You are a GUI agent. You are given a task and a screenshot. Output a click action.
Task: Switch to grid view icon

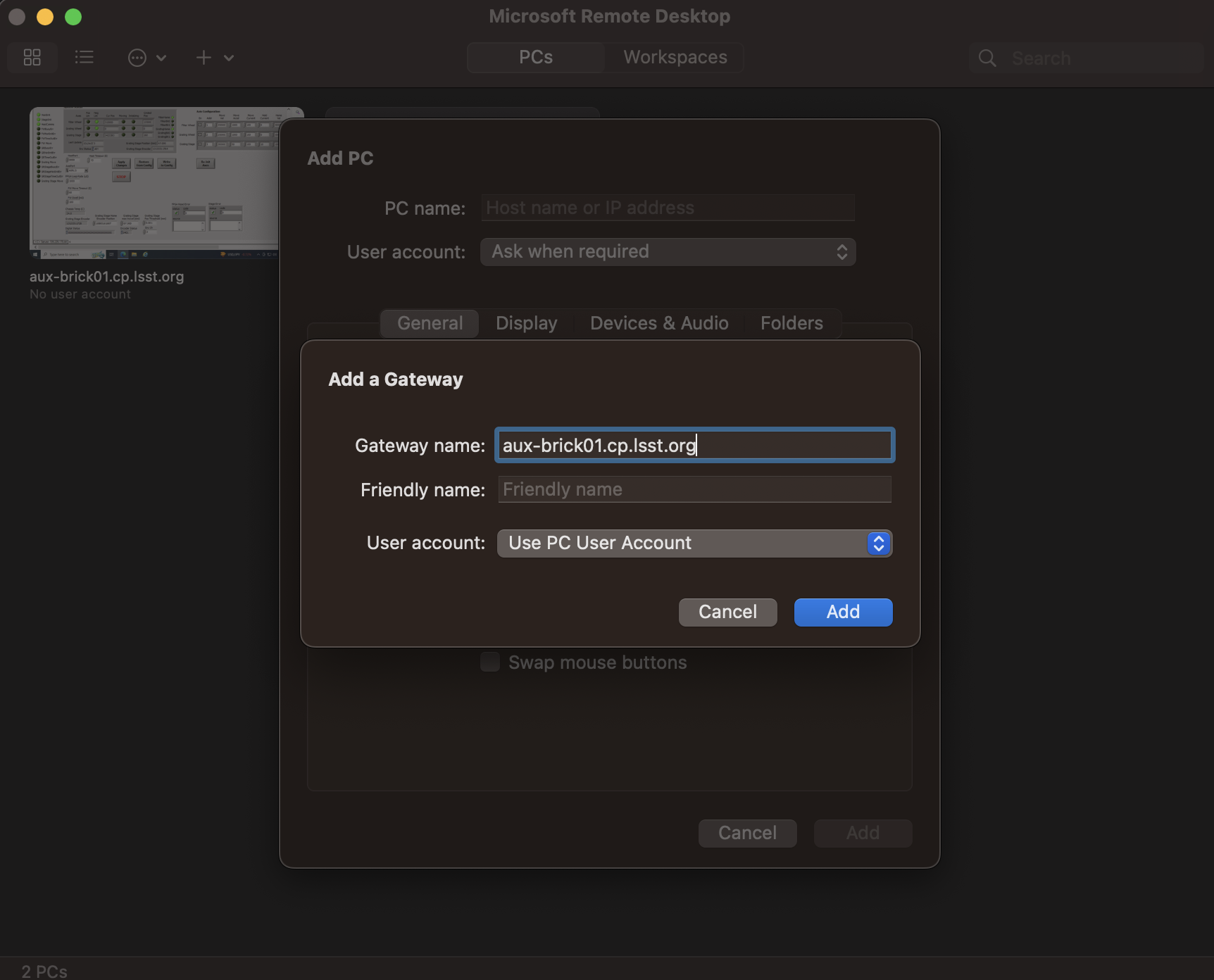pyautogui.click(x=32, y=58)
